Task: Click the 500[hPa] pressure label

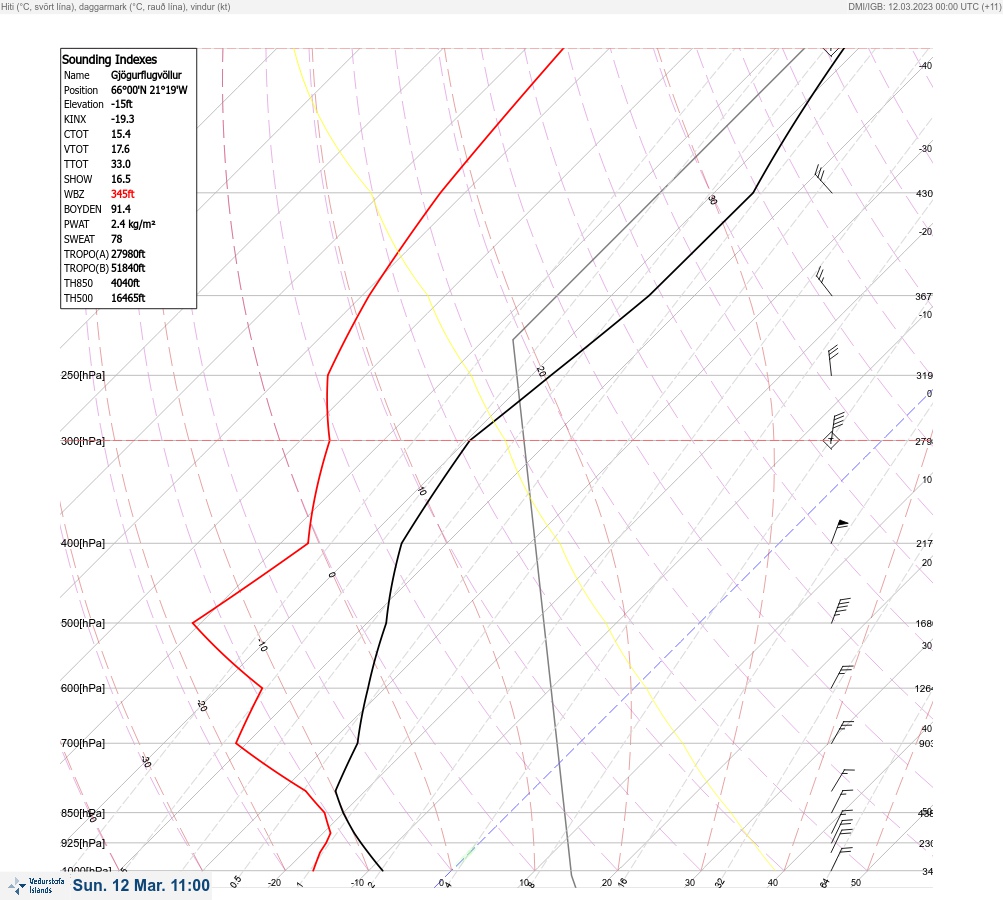Action: tap(83, 623)
